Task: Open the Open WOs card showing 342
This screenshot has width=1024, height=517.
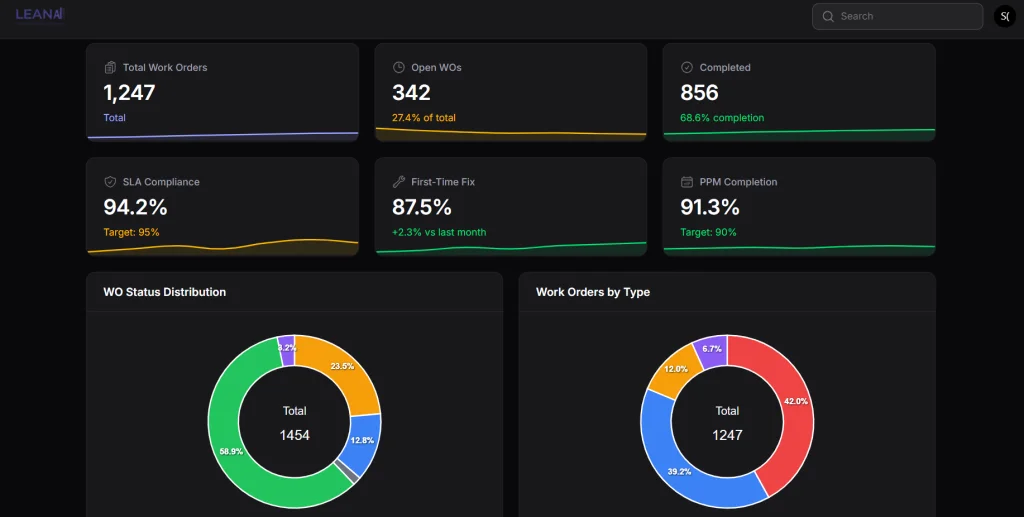Action: (x=510, y=92)
